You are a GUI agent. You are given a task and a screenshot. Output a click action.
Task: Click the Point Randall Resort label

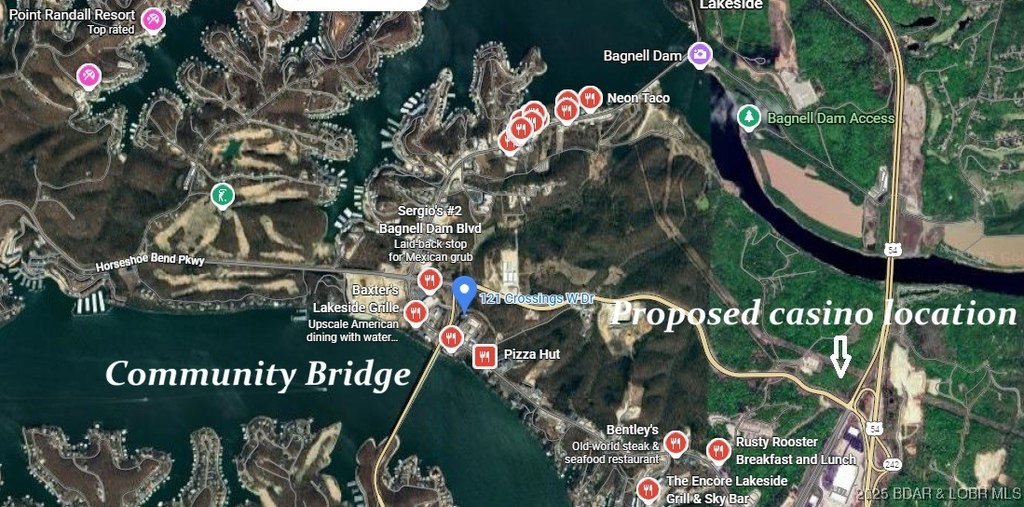72,14
